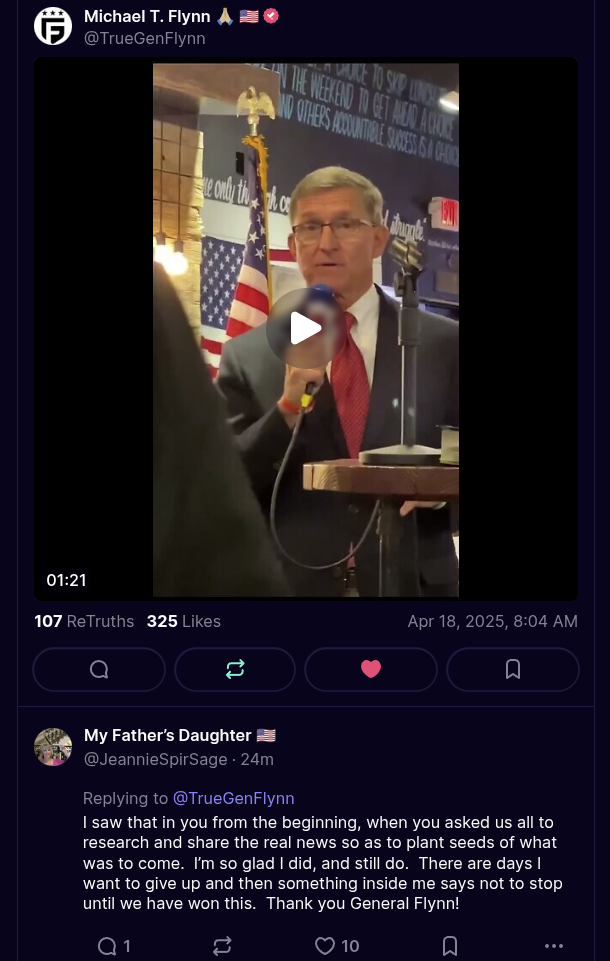Open My Father's Daughter profile name
The image size is (610, 961).
point(167,735)
